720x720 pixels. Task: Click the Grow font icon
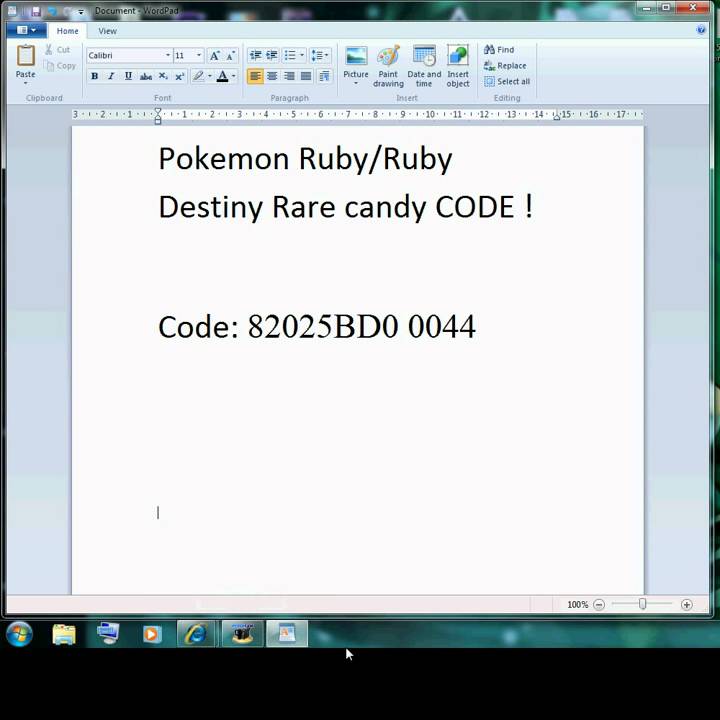click(214, 56)
